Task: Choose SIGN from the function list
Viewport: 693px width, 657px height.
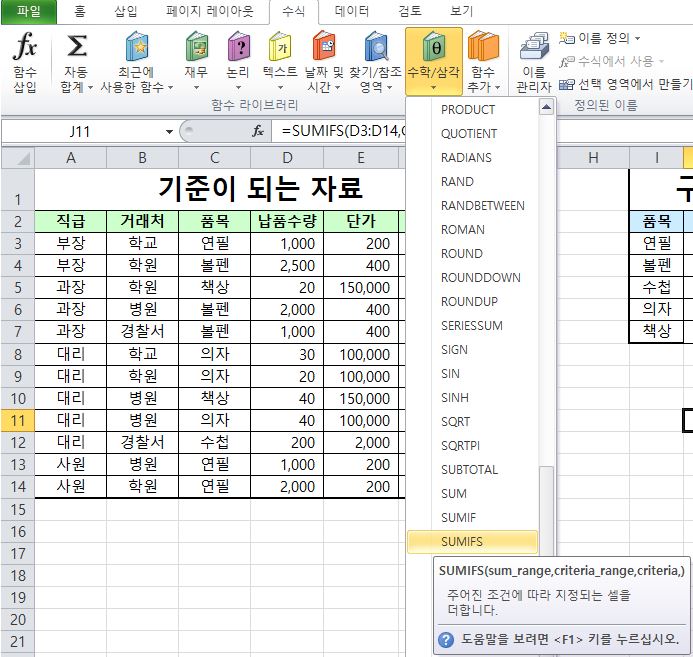Action: pos(472,349)
